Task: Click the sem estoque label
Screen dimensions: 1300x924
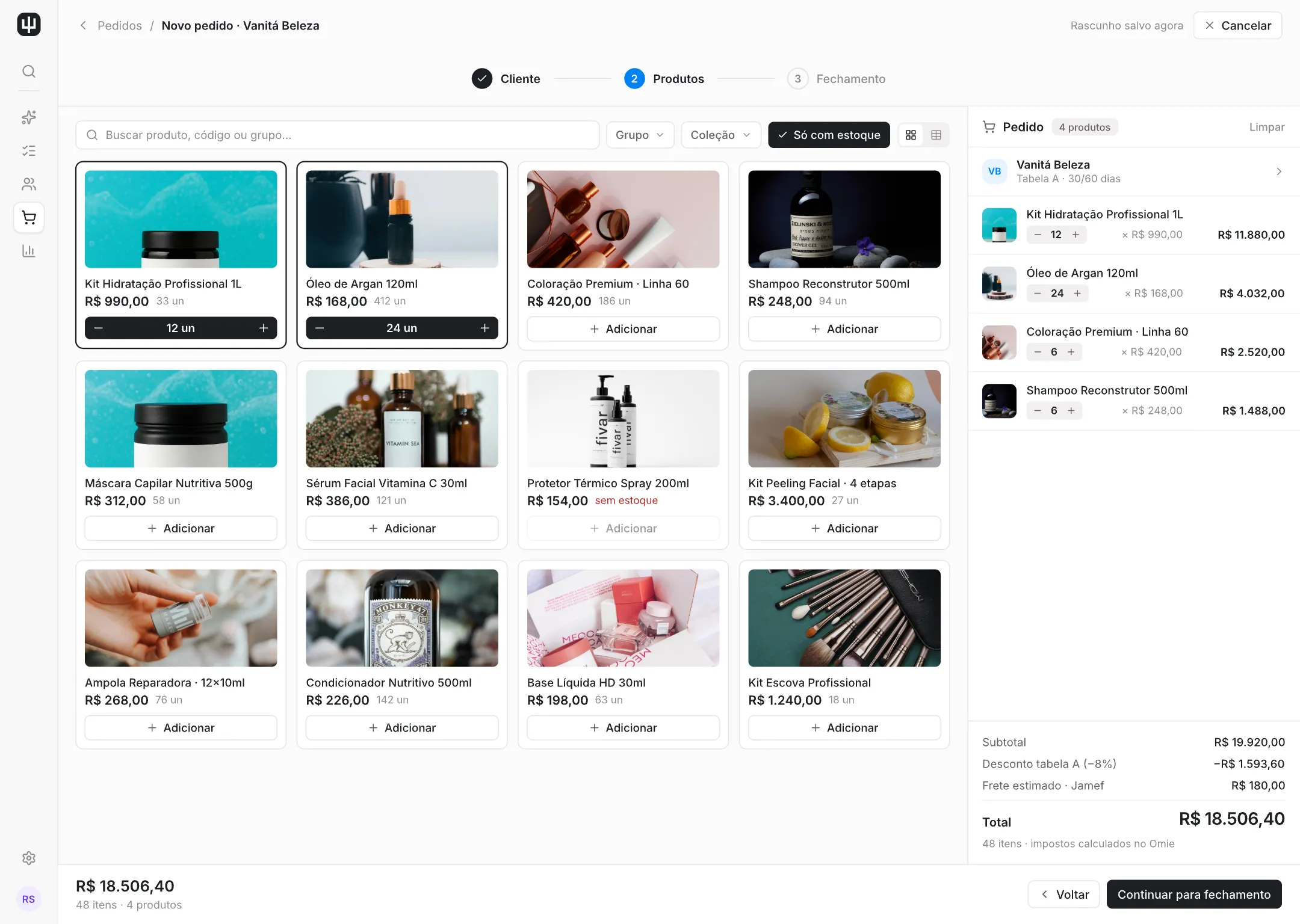Action: point(626,500)
